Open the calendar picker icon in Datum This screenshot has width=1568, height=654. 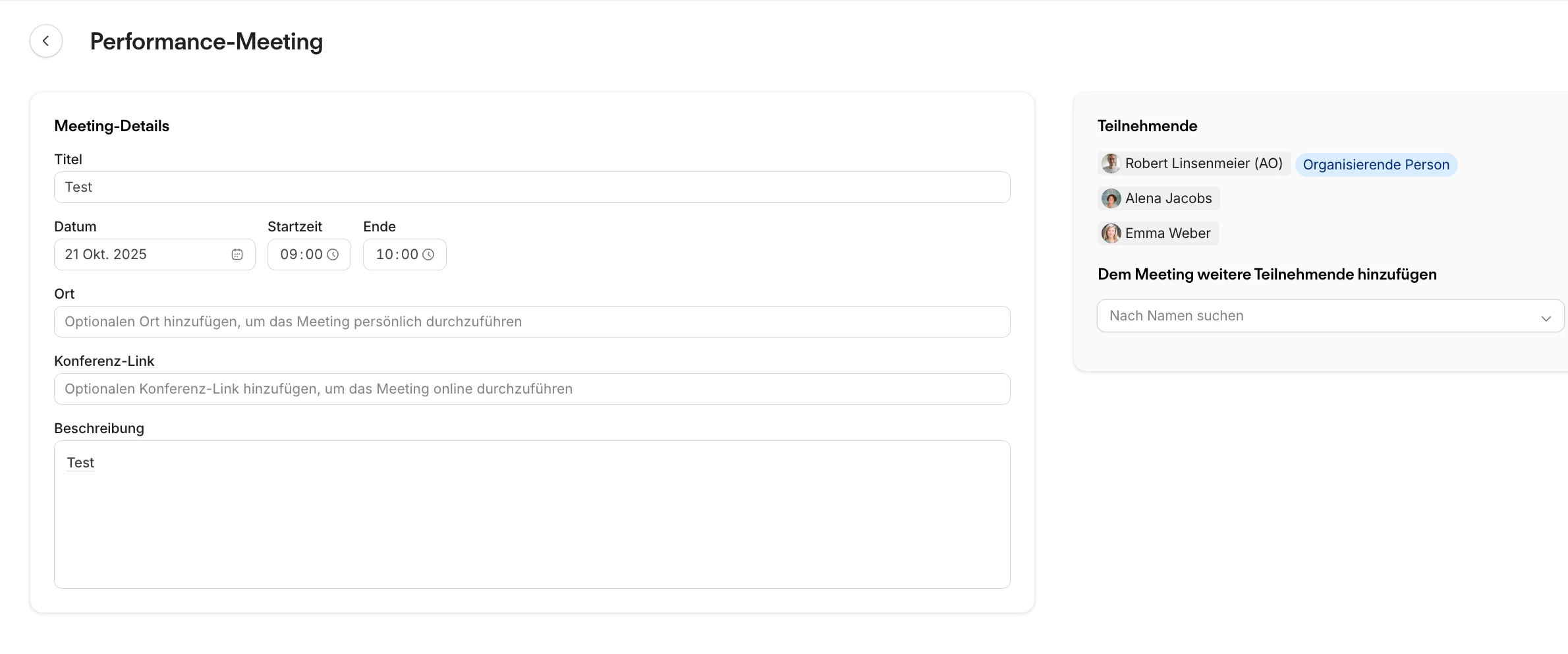coord(237,254)
